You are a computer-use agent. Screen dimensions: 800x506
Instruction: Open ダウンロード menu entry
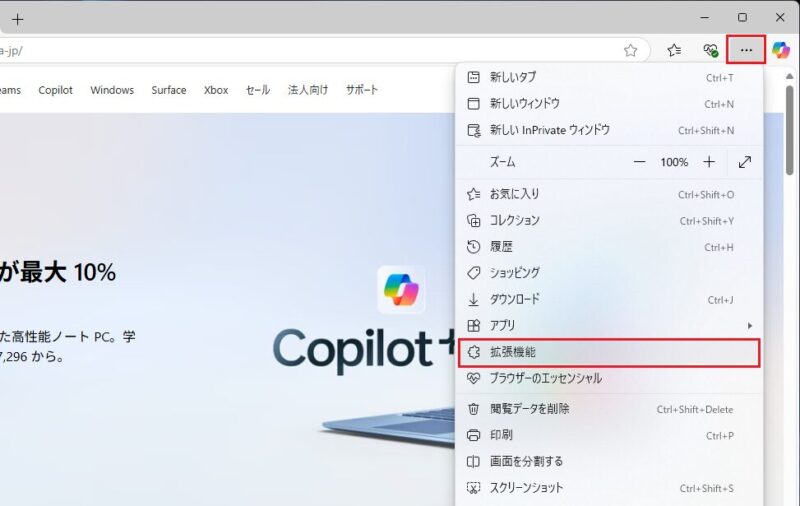(x=609, y=299)
